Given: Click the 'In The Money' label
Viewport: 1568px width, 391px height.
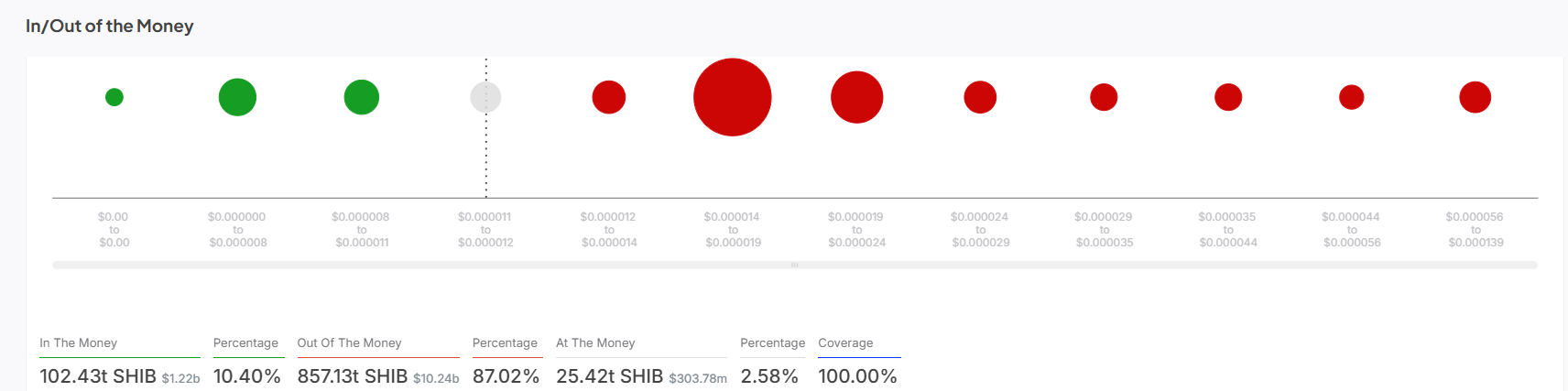Looking at the screenshot, I should (79, 343).
